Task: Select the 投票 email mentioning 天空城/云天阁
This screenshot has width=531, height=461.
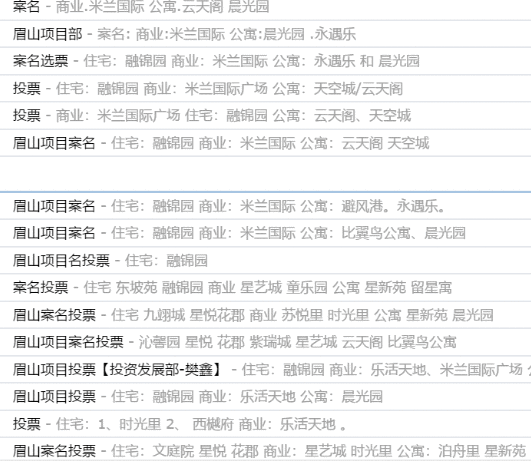Action: pyautogui.click(x=266, y=89)
